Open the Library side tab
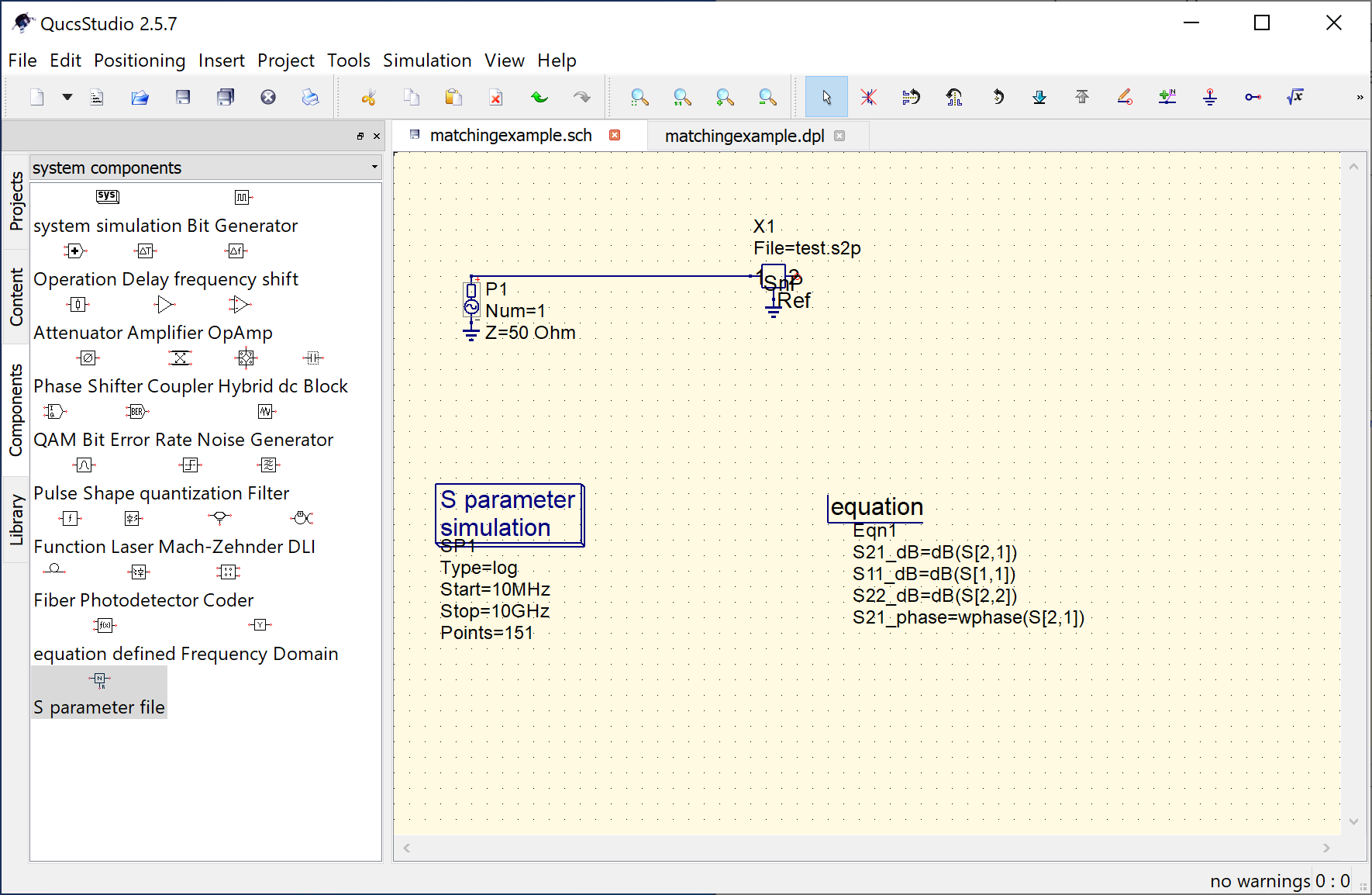Viewport: 1372px width, 895px height. [x=16, y=520]
